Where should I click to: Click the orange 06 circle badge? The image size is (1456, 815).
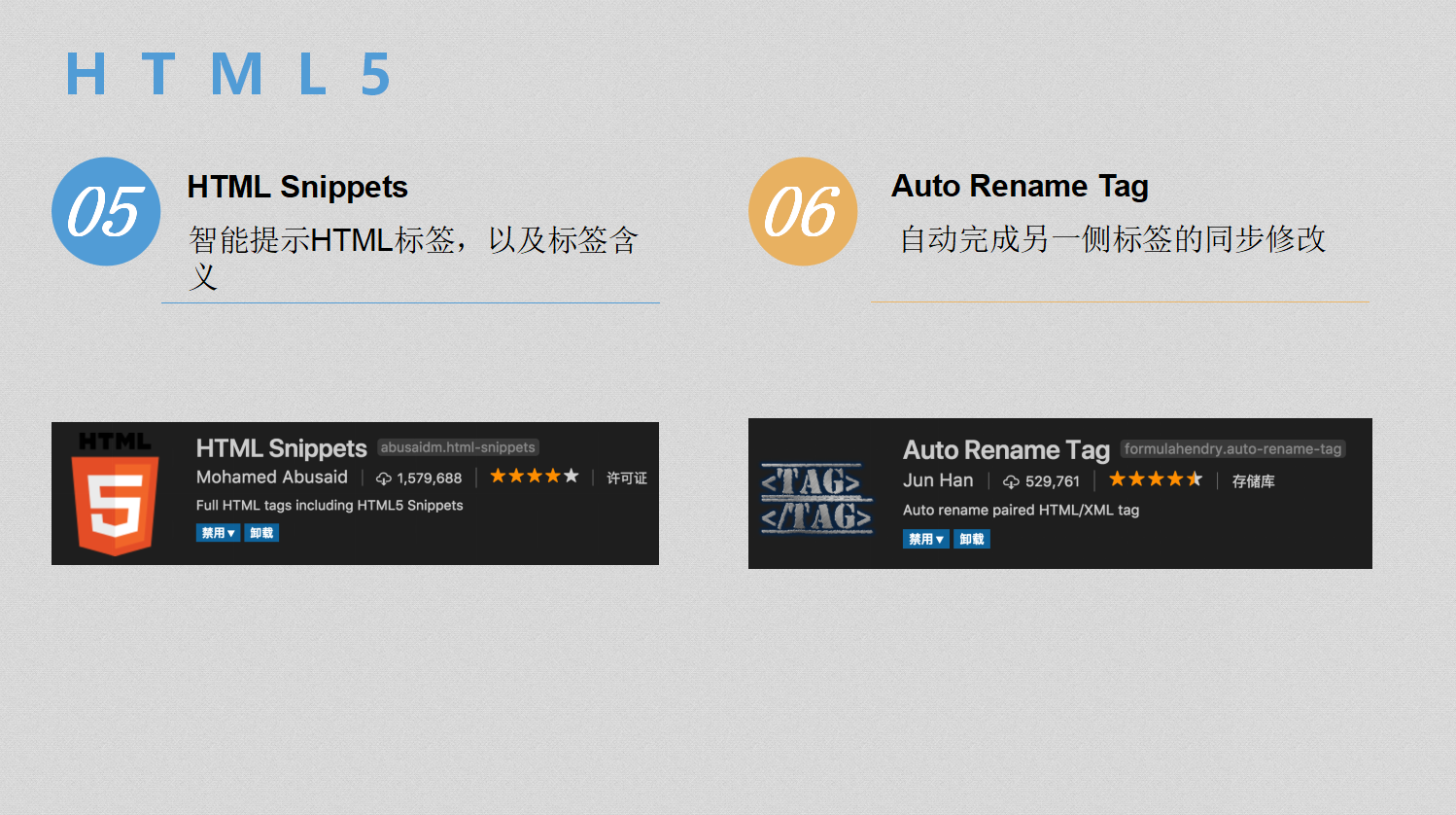(x=803, y=211)
